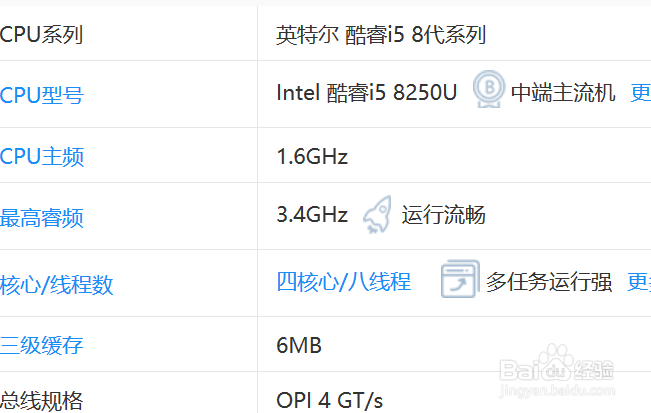Click the CPU系列 row label

tap(42, 35)
